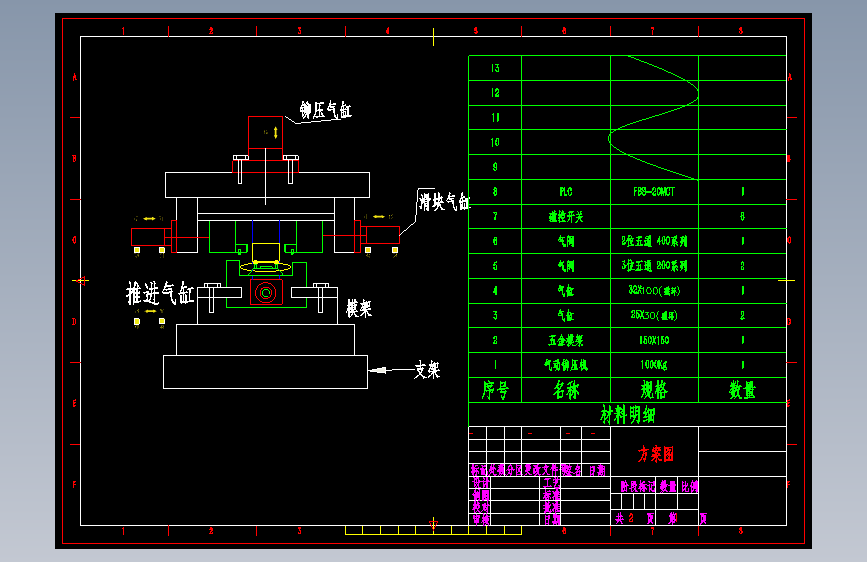Click the red page count 2
The width and height of the screenshot is (867, 562).
(631, 518)
